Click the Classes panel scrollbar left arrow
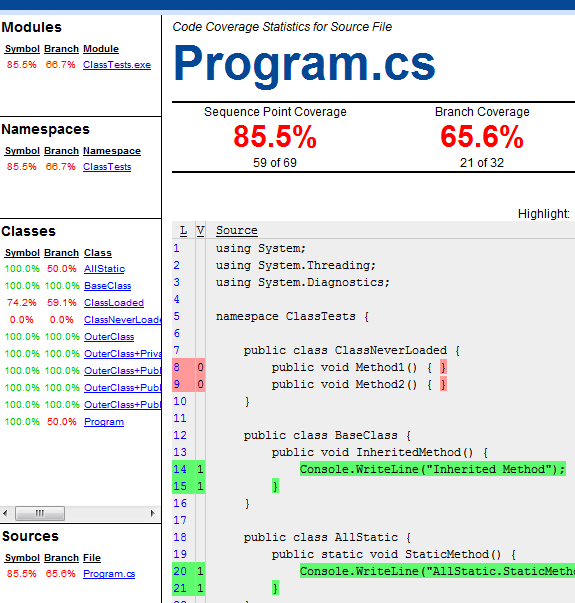The width and height of the screenshot is (575, 603). pyautogui.click(x=5, y=513)
